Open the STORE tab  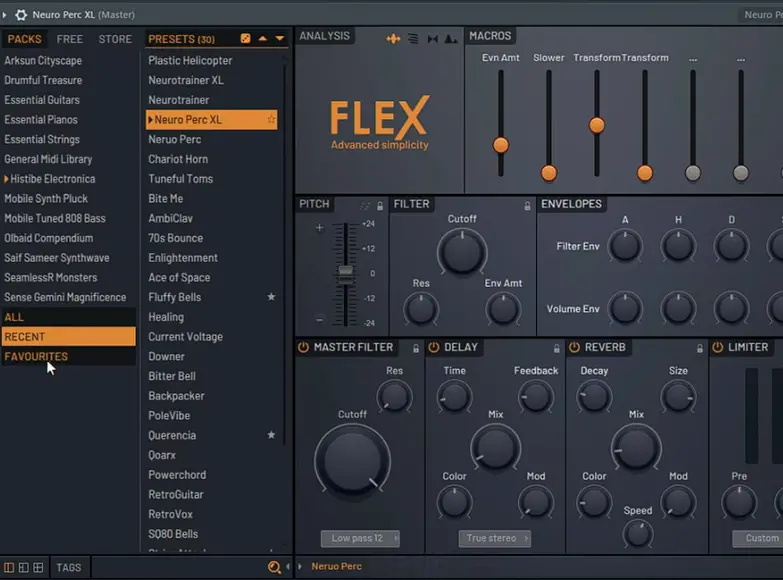pyautogui.click(x=115, y=39)
